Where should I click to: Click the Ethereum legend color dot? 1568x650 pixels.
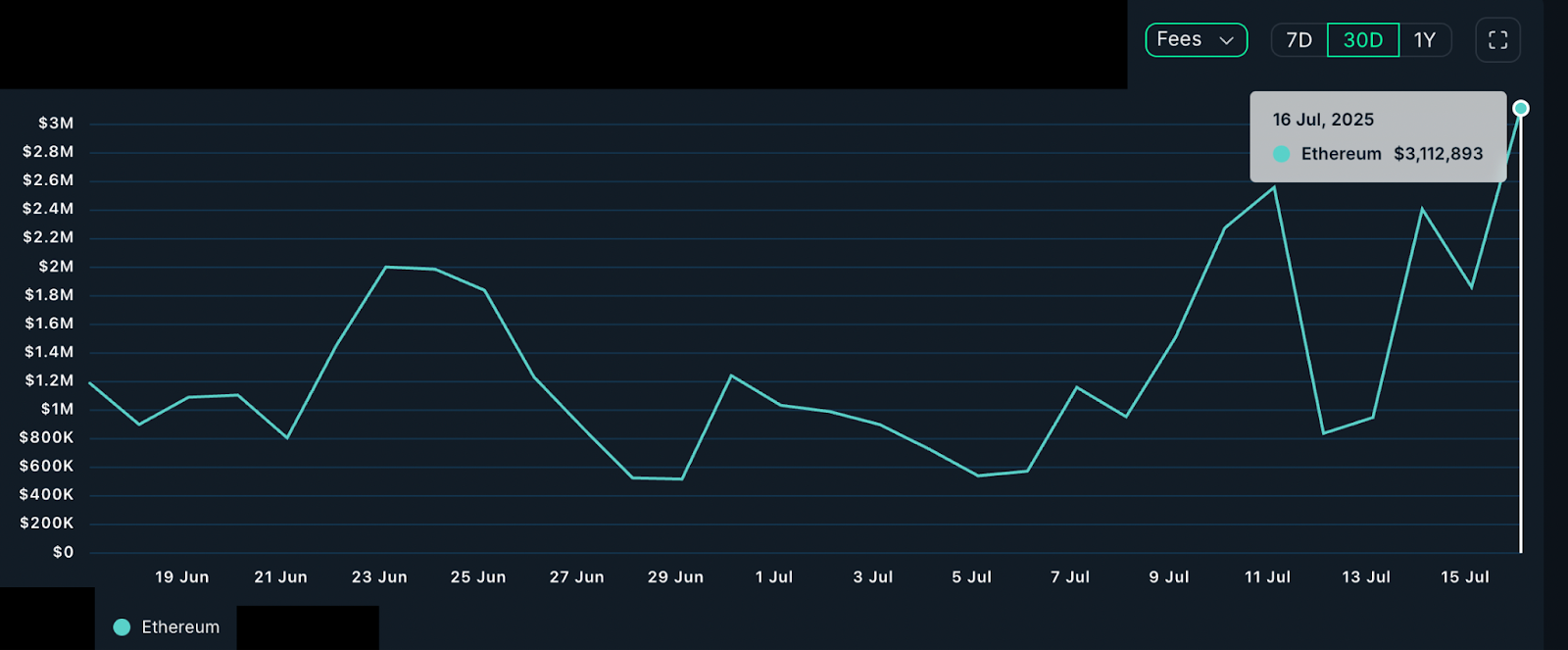(x=122, y=627)
